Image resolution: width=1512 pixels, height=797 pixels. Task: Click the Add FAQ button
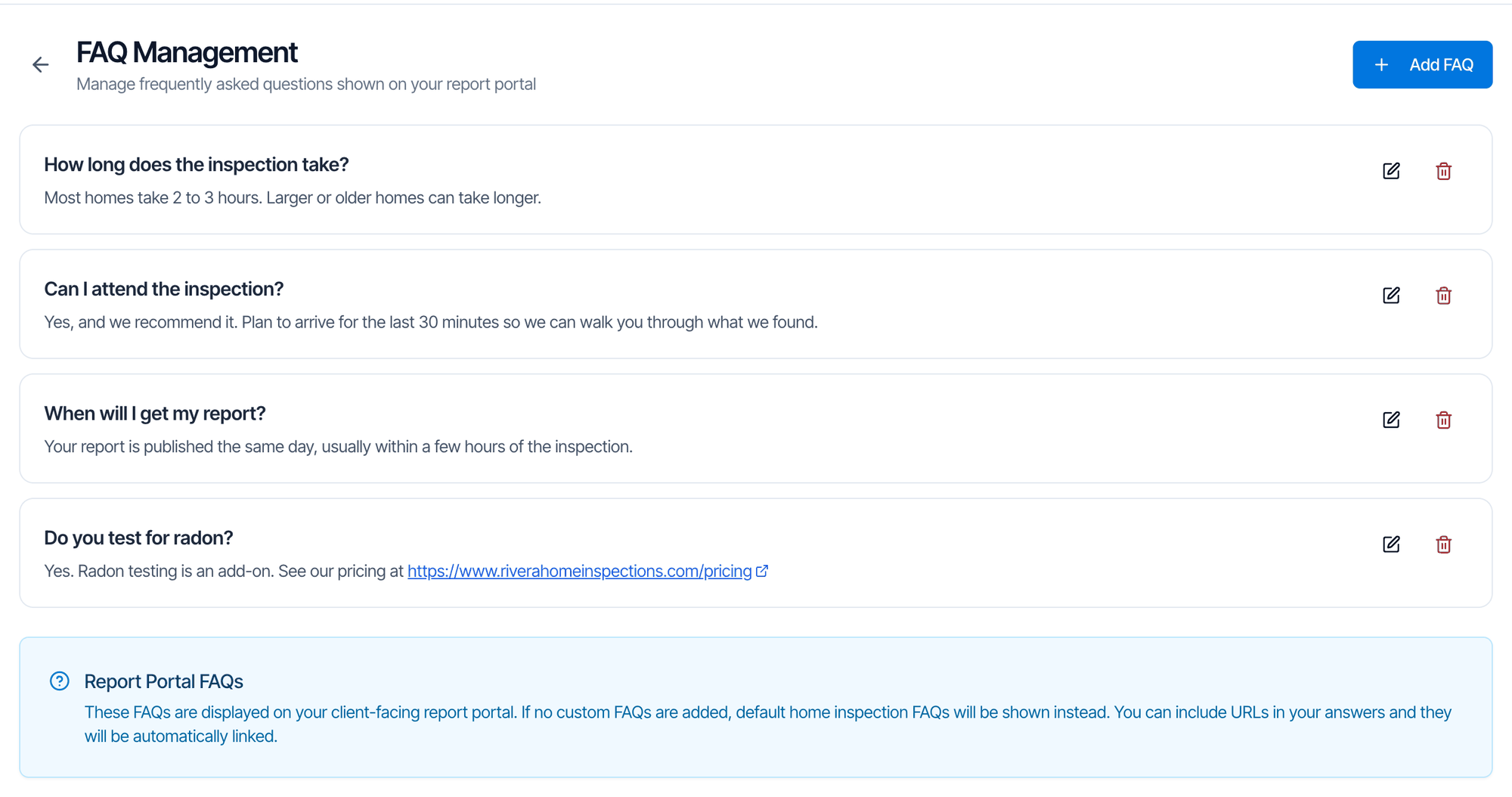click(x=1422, y=65)
